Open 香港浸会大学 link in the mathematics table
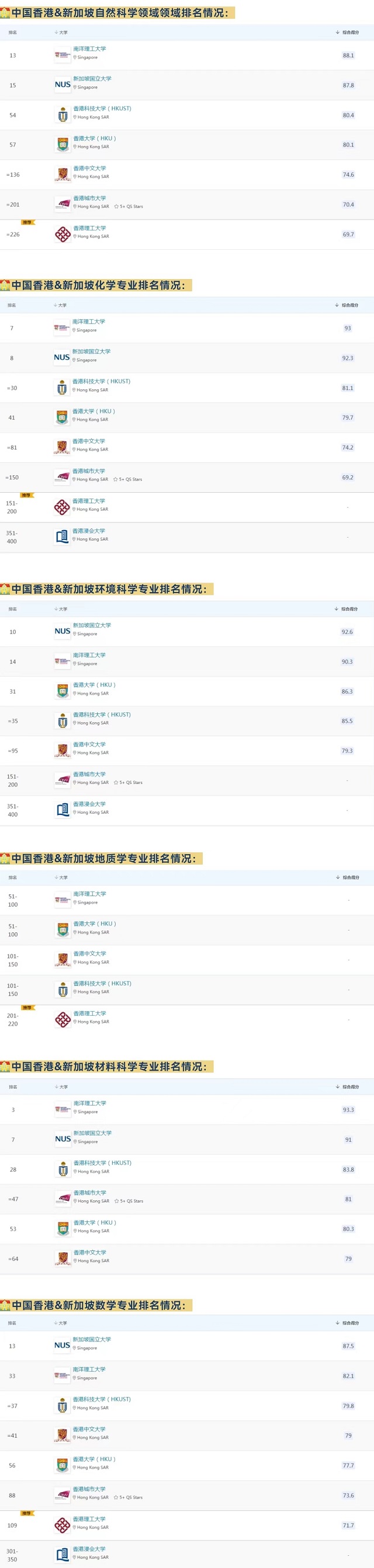374x1568 pixels. (x=89, y=1549)
